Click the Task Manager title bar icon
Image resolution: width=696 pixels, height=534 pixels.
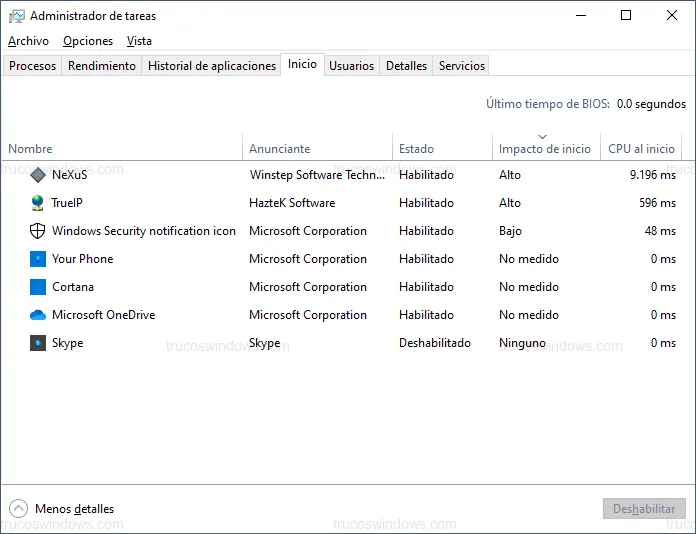[17, 16]
